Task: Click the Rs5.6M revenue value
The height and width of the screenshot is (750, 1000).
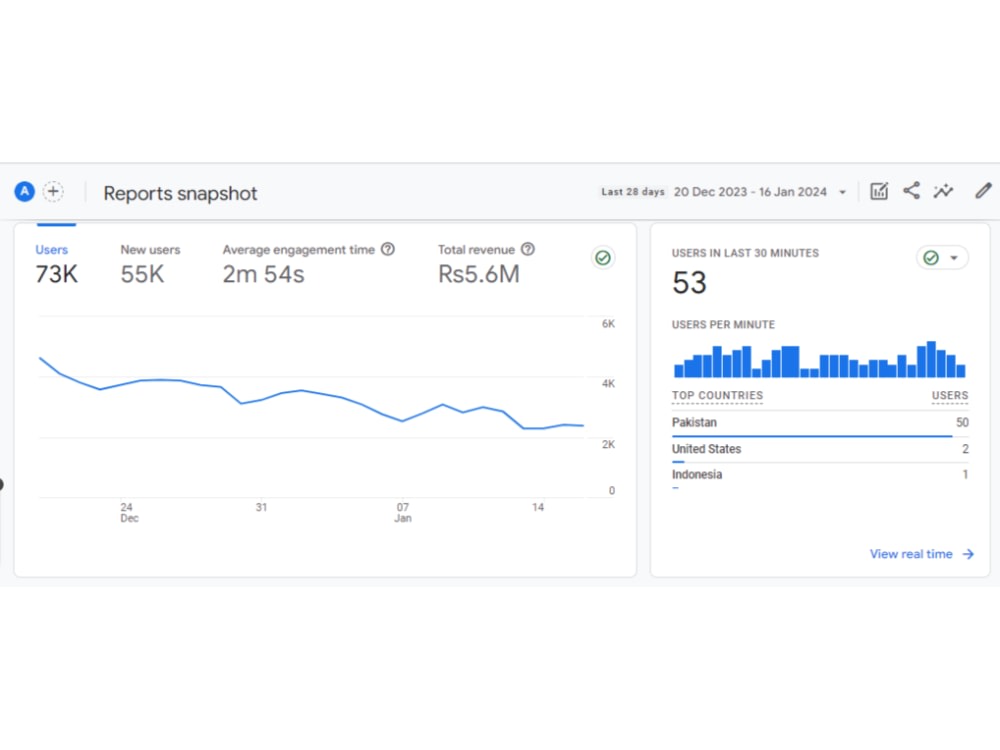Action: pyautogui.click(x=479, y=274)
